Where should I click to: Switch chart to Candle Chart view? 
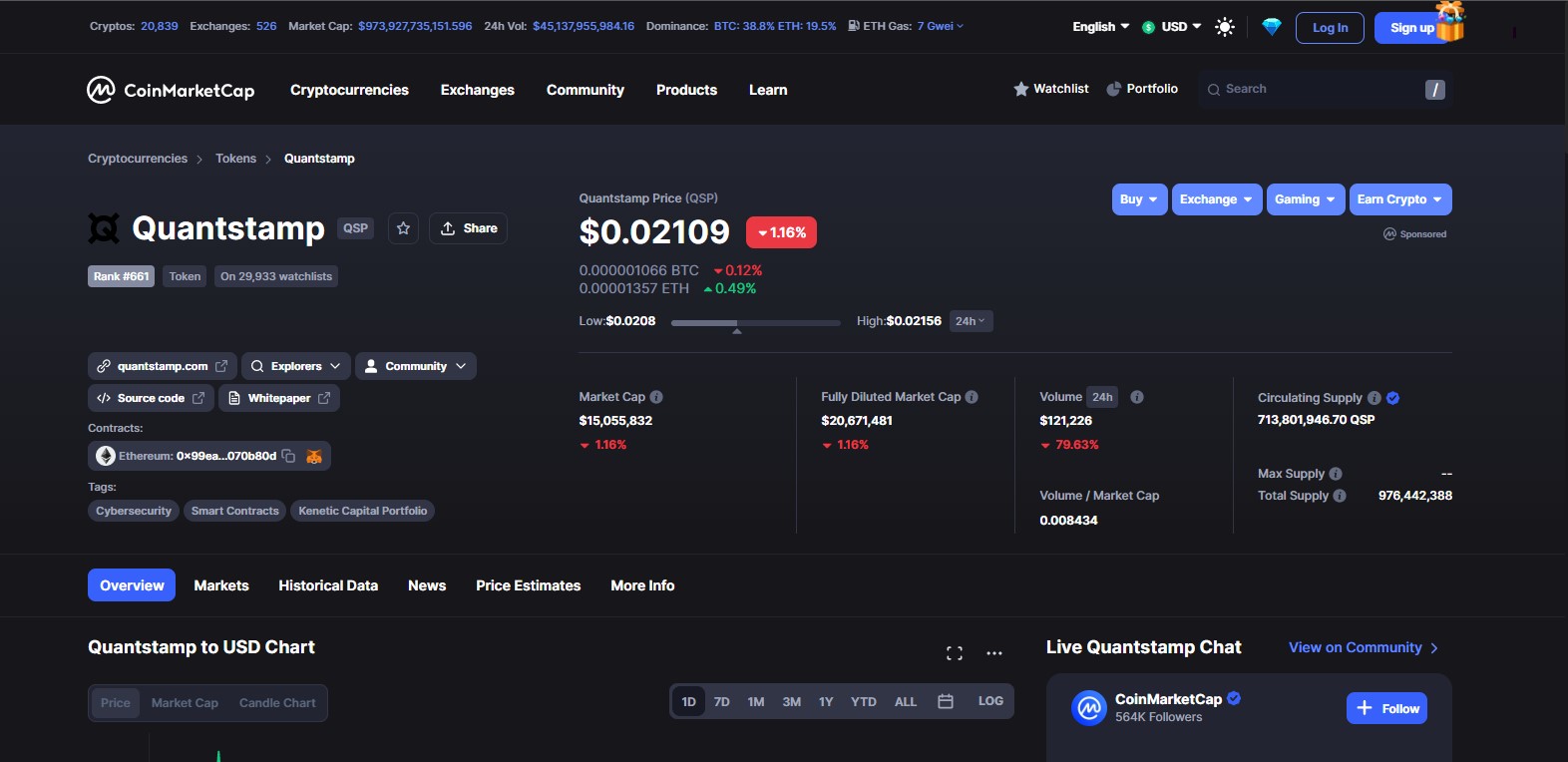[x=277, y=703]
